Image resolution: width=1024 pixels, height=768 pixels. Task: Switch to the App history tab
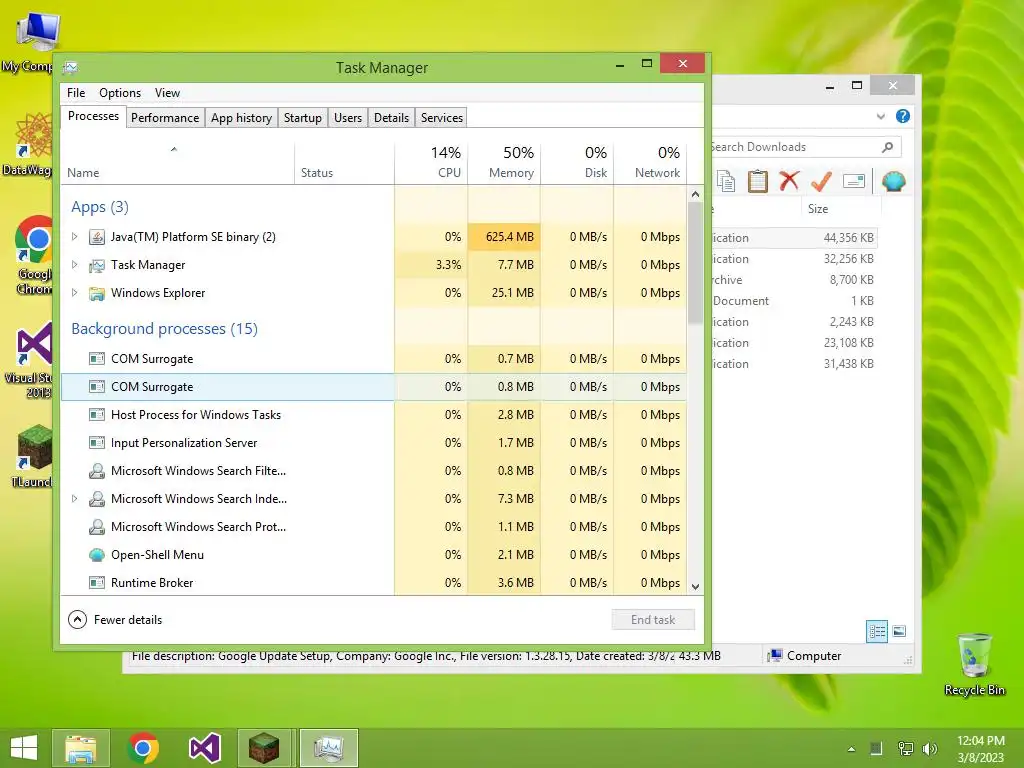point(241,118)
